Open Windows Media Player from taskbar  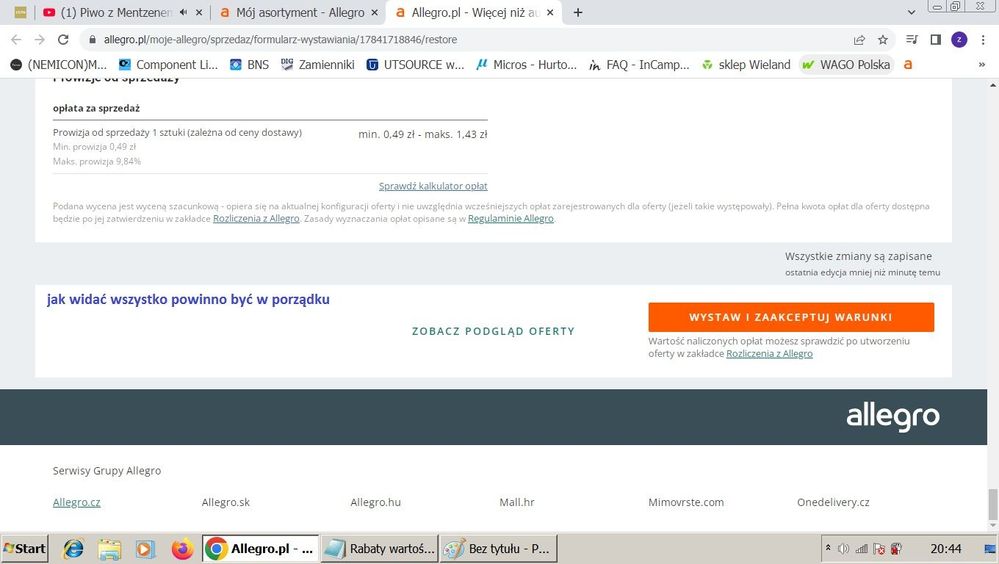click(145, 549)
